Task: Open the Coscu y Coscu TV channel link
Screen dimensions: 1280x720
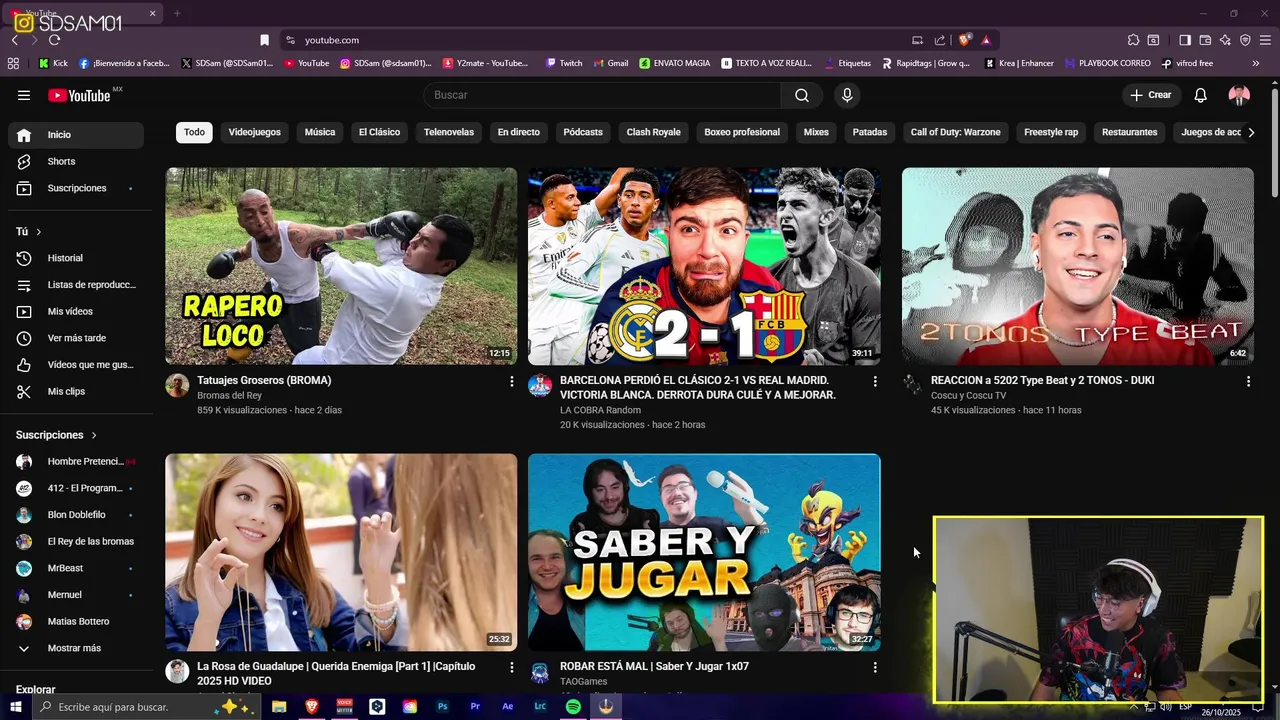Action: point(968,396)
